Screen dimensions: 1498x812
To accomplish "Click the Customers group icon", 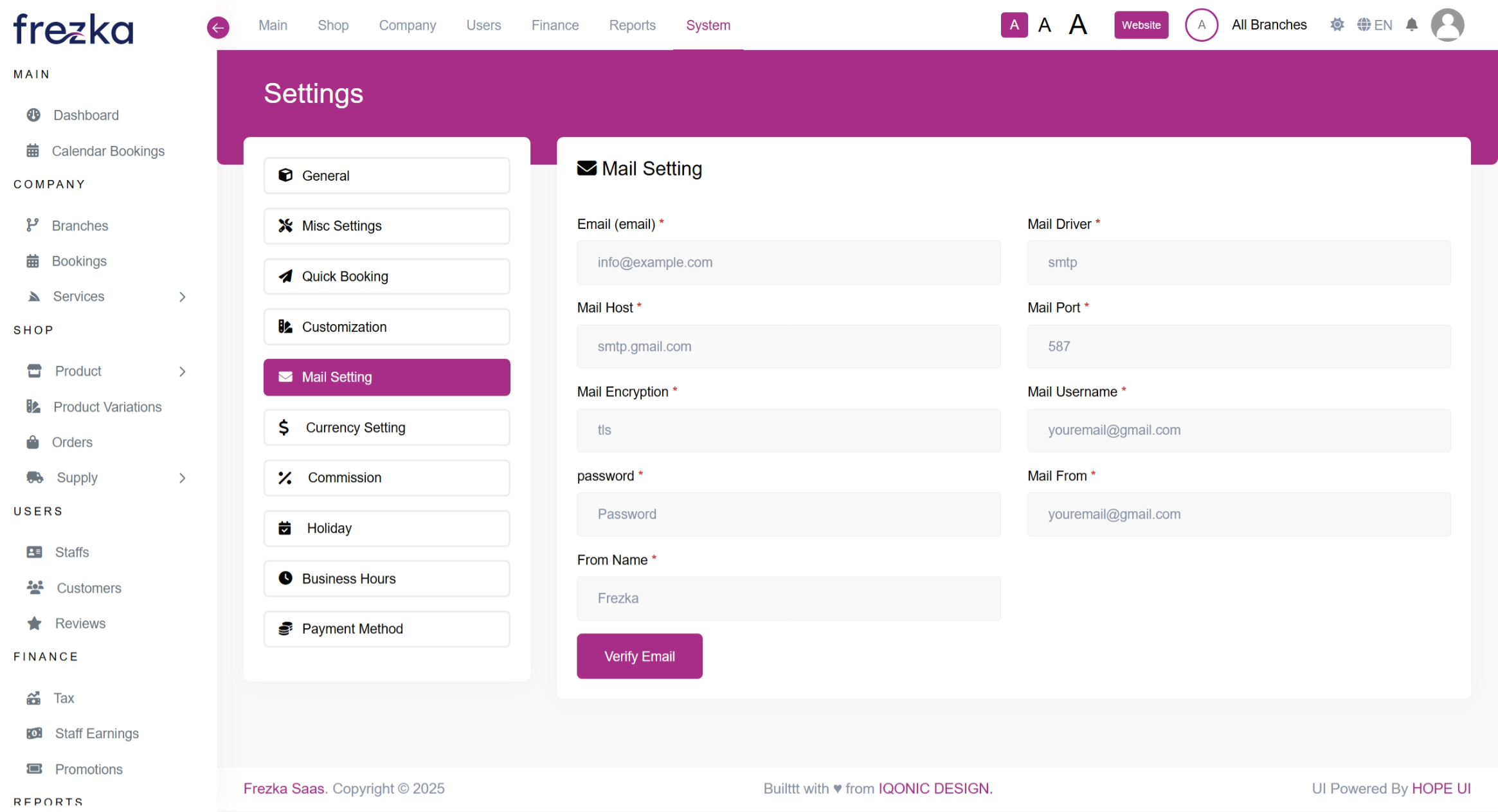I will click(35, 588).
